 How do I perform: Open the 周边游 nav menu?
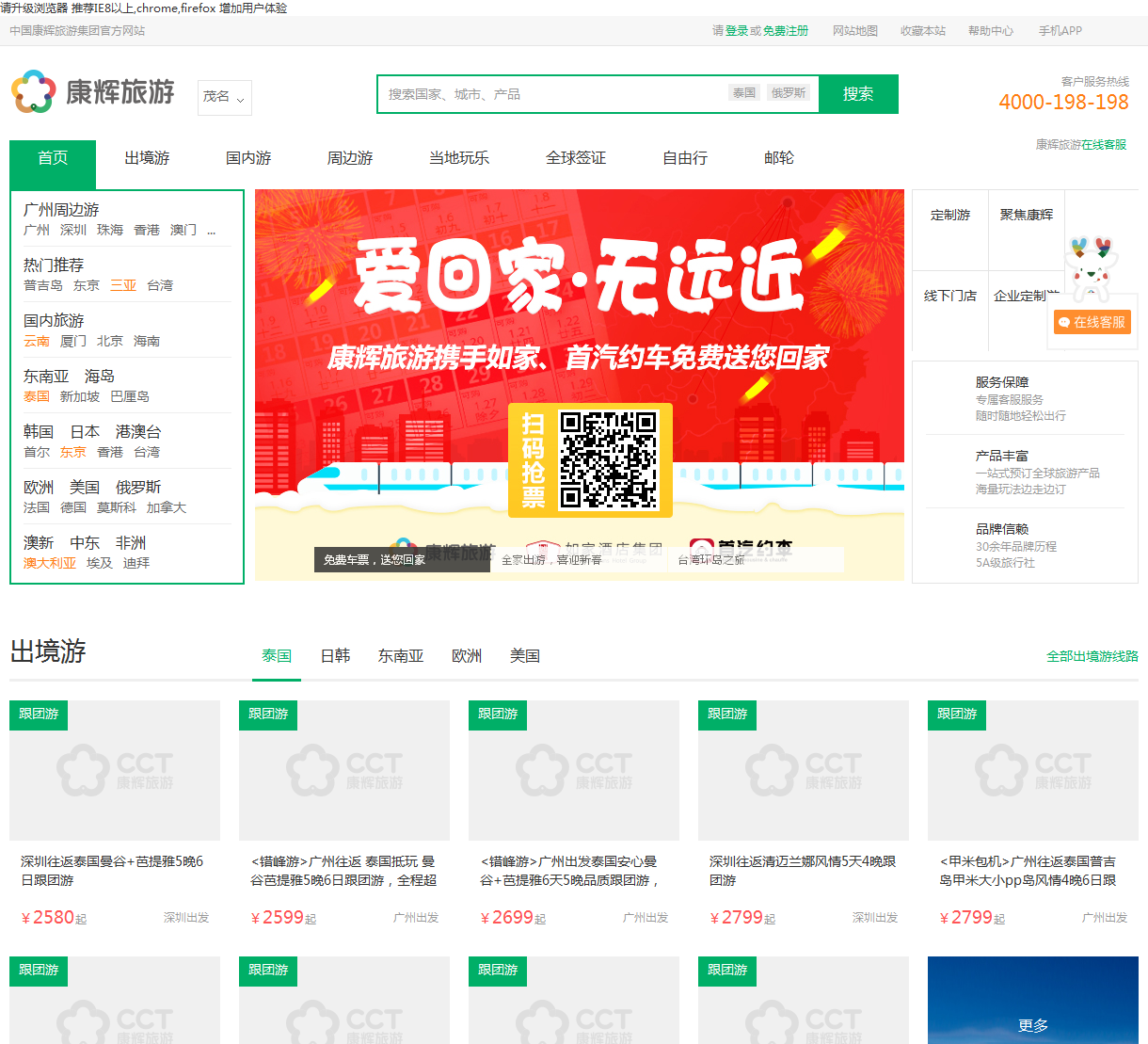(x=350, y=158)
